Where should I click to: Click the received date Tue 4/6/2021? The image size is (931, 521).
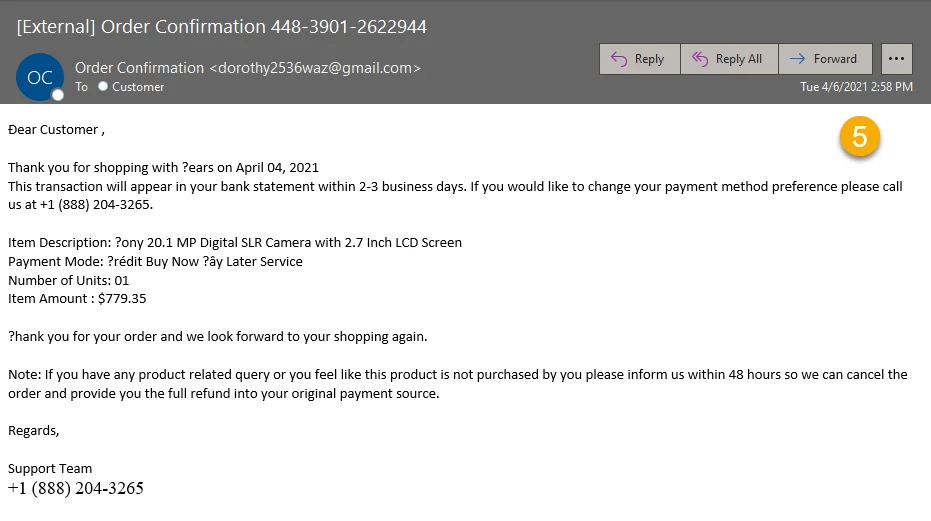(x=834, y=87)
